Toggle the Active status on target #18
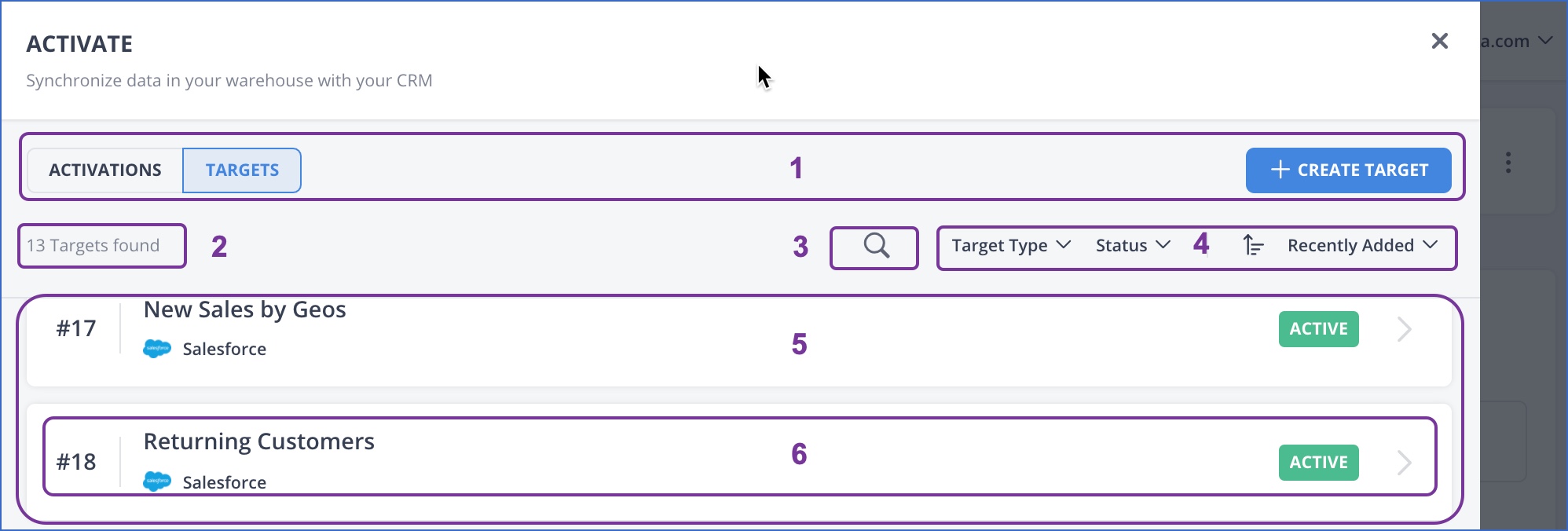 tap(1317, 463)
